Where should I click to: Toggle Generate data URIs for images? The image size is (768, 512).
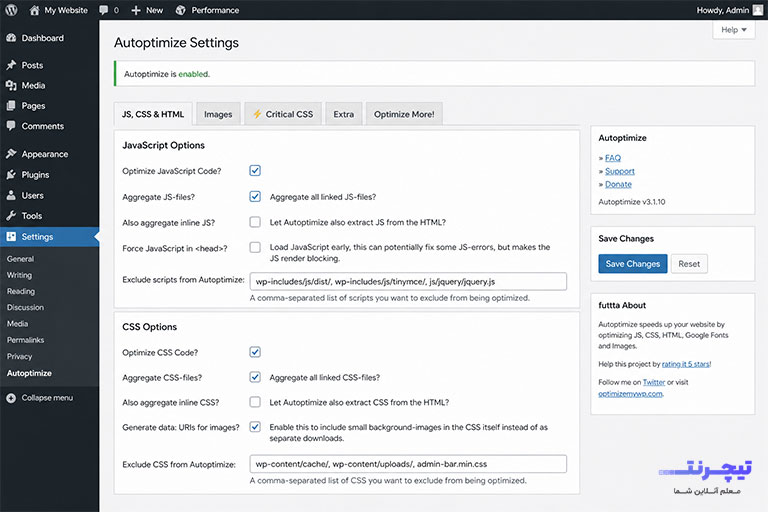255,427
